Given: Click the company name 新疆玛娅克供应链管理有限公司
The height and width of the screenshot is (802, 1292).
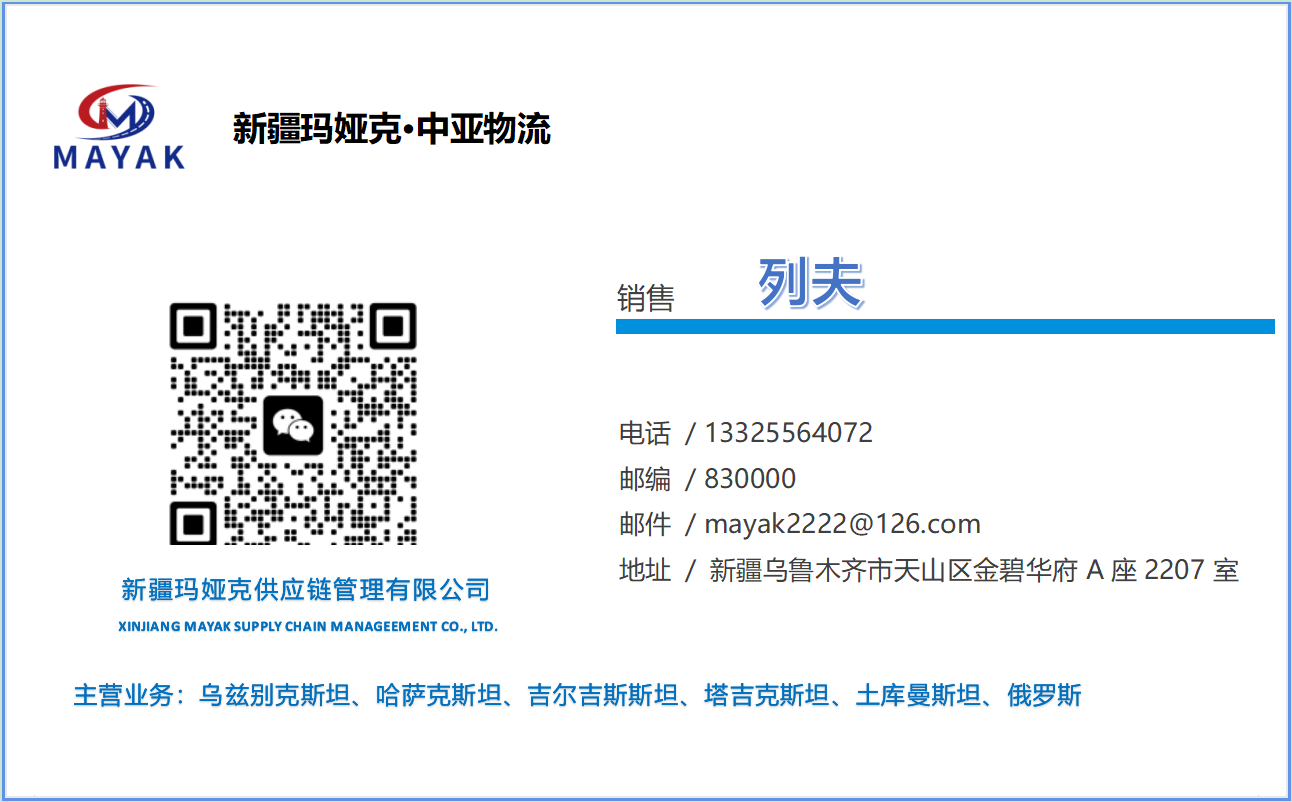Looking at the screenshot, I should [x=306, y=590].
